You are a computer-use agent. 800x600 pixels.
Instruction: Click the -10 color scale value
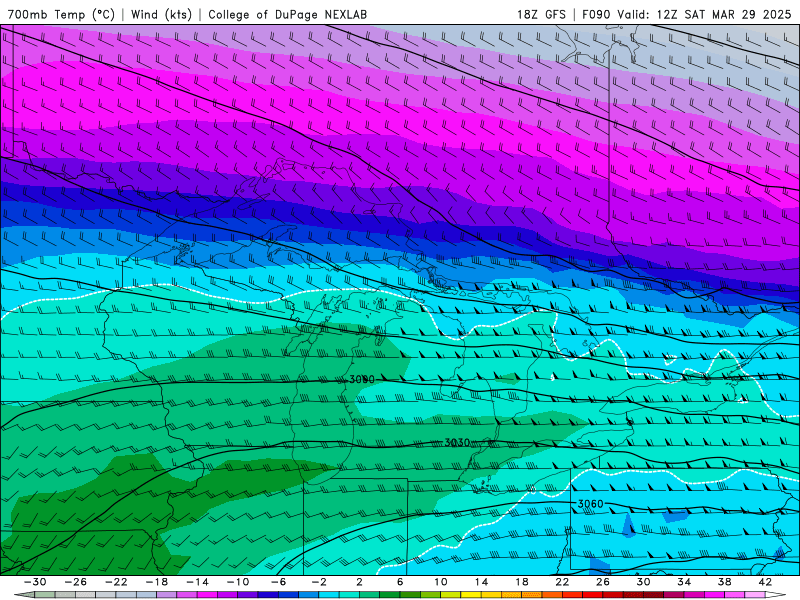tap(238, 582)
